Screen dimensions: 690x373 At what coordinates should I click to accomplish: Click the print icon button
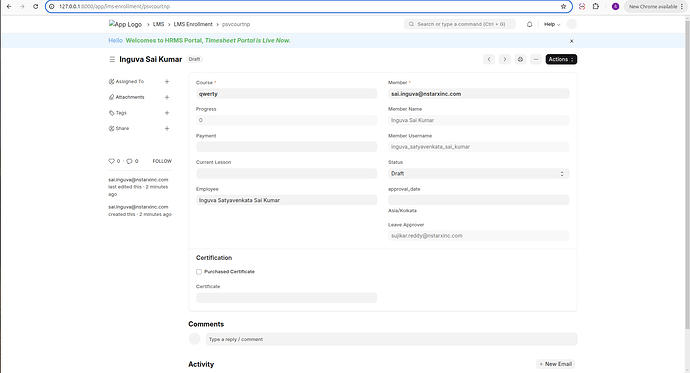tap(520, 59)
